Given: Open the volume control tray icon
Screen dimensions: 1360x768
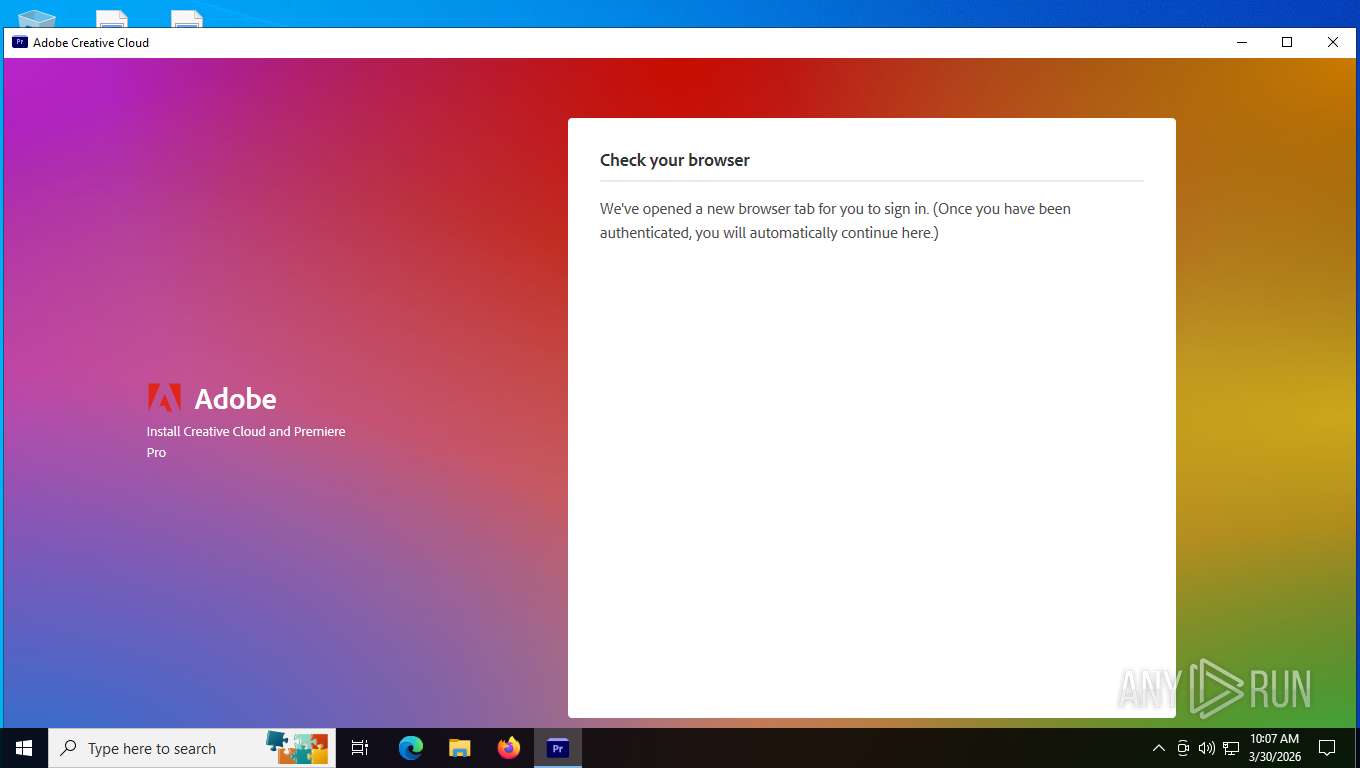Looking at the screenshot, I should click(x=1206, y=748).
